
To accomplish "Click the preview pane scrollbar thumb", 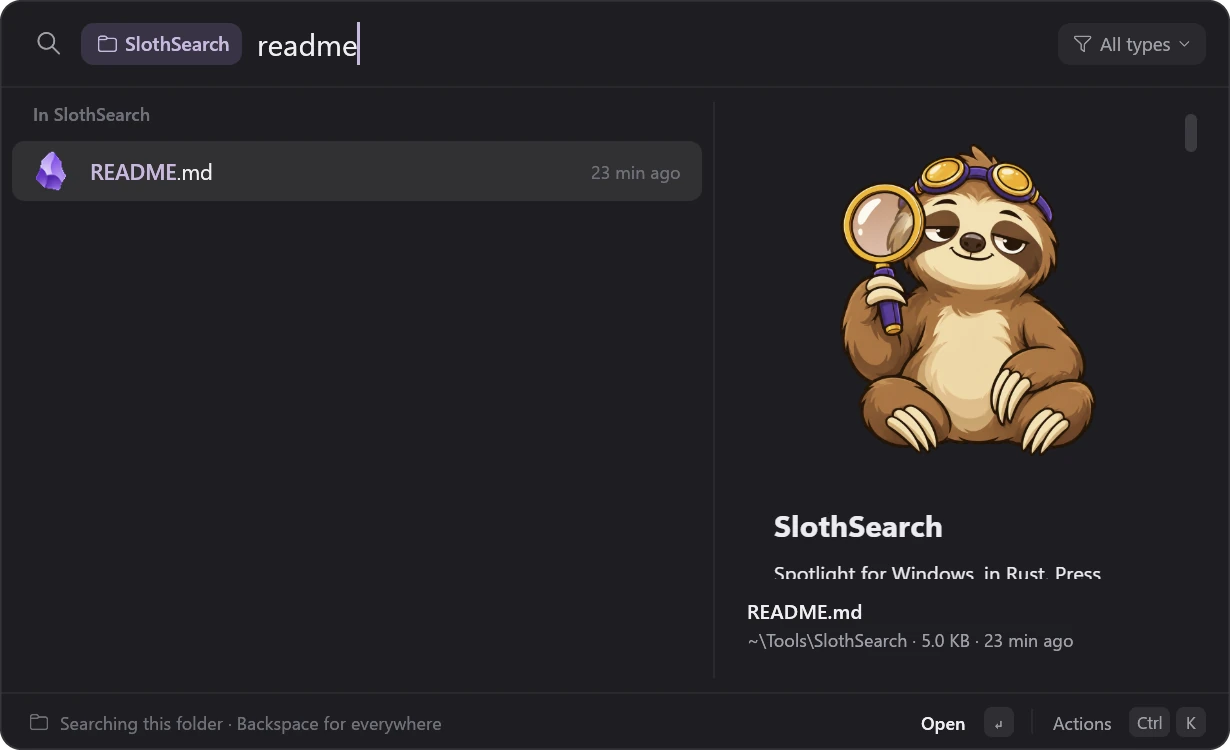I will coord(1191,133).
